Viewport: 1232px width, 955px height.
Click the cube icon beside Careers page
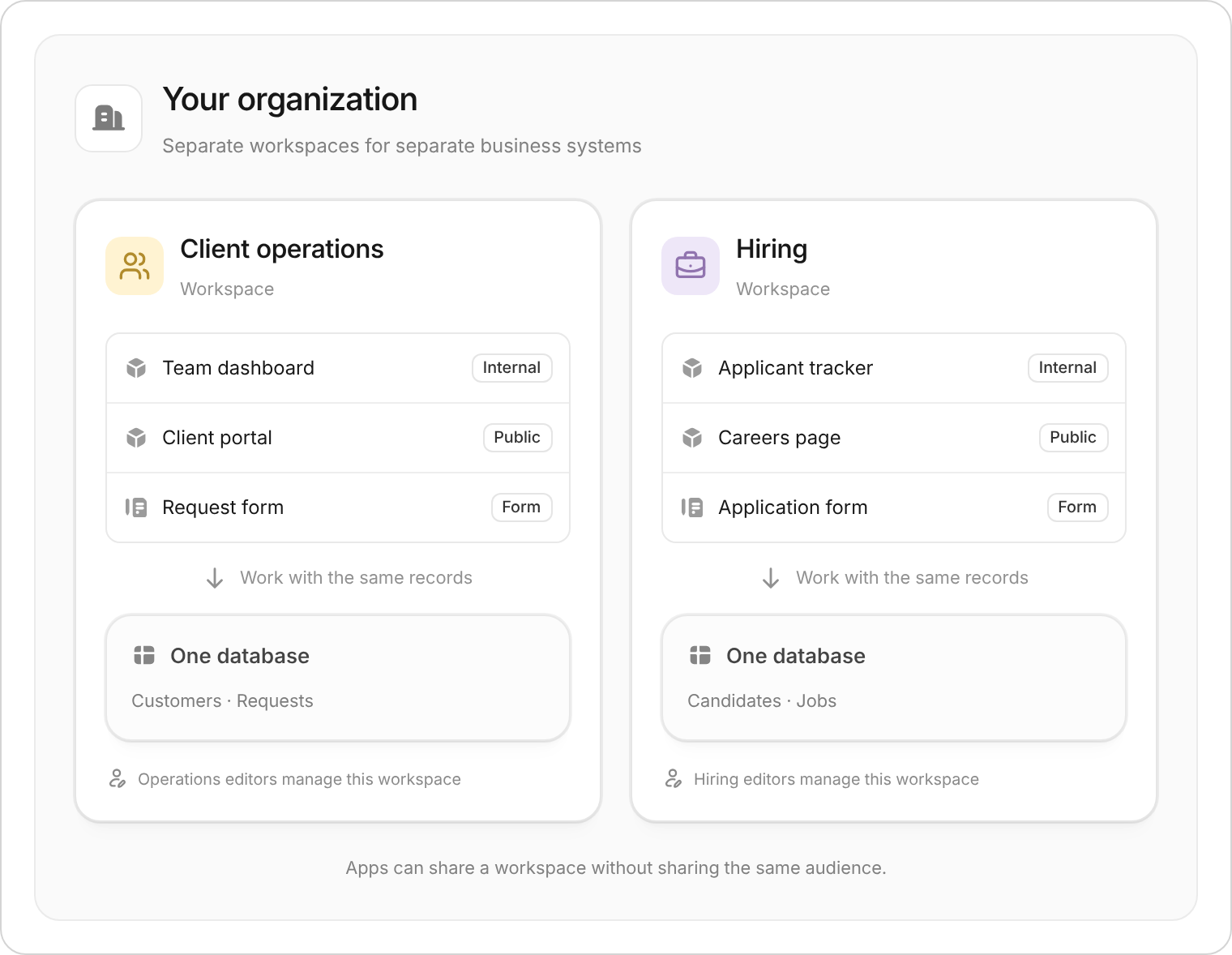(x=692, y=438)
